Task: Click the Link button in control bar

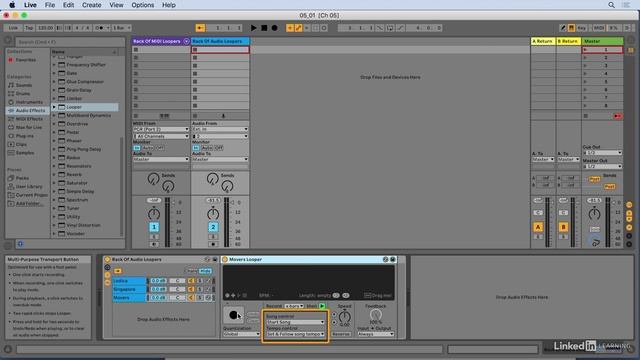Action: click(x=13, y=28)
